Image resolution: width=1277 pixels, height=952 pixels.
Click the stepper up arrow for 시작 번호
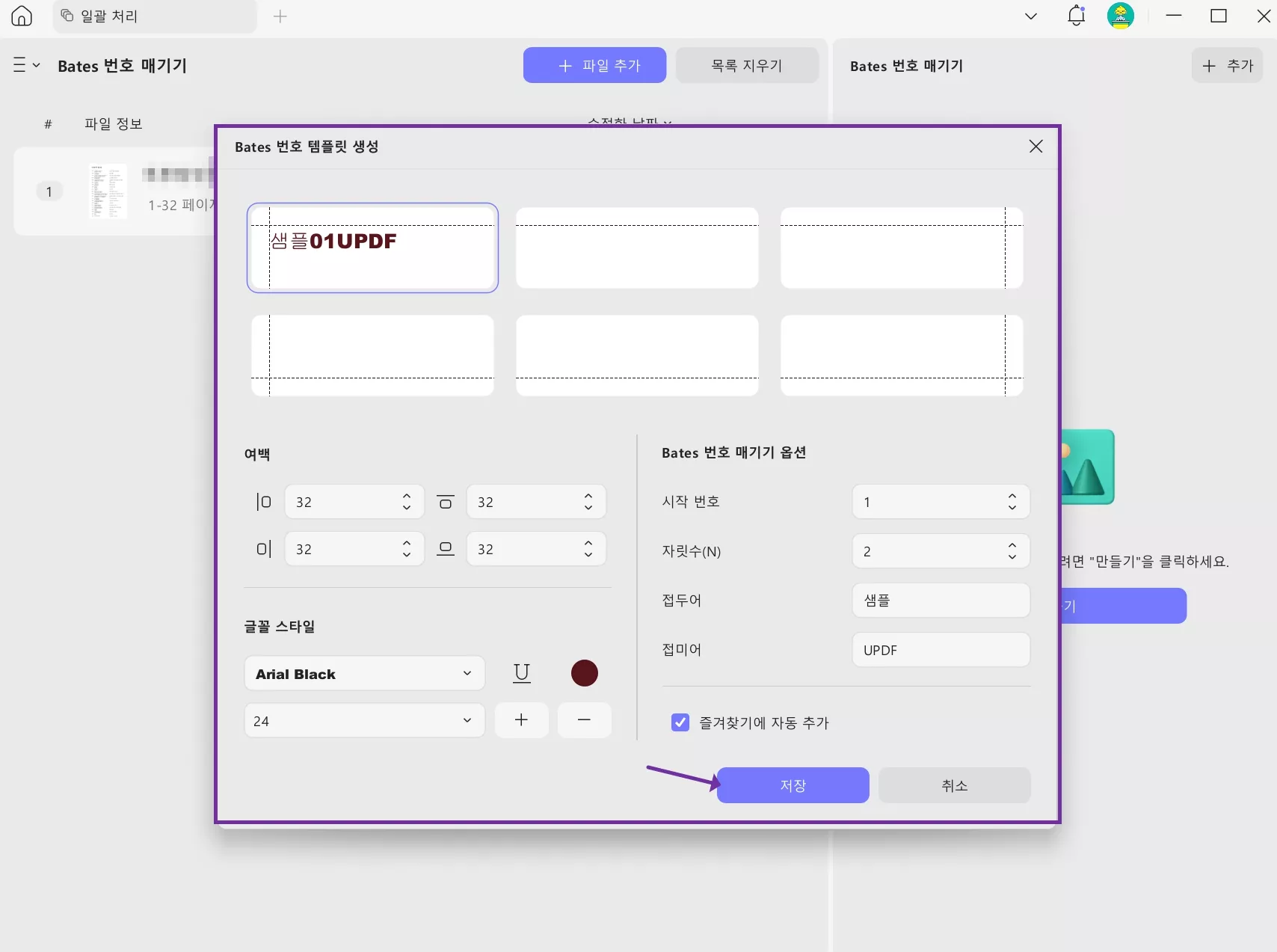click(1012, 497)
